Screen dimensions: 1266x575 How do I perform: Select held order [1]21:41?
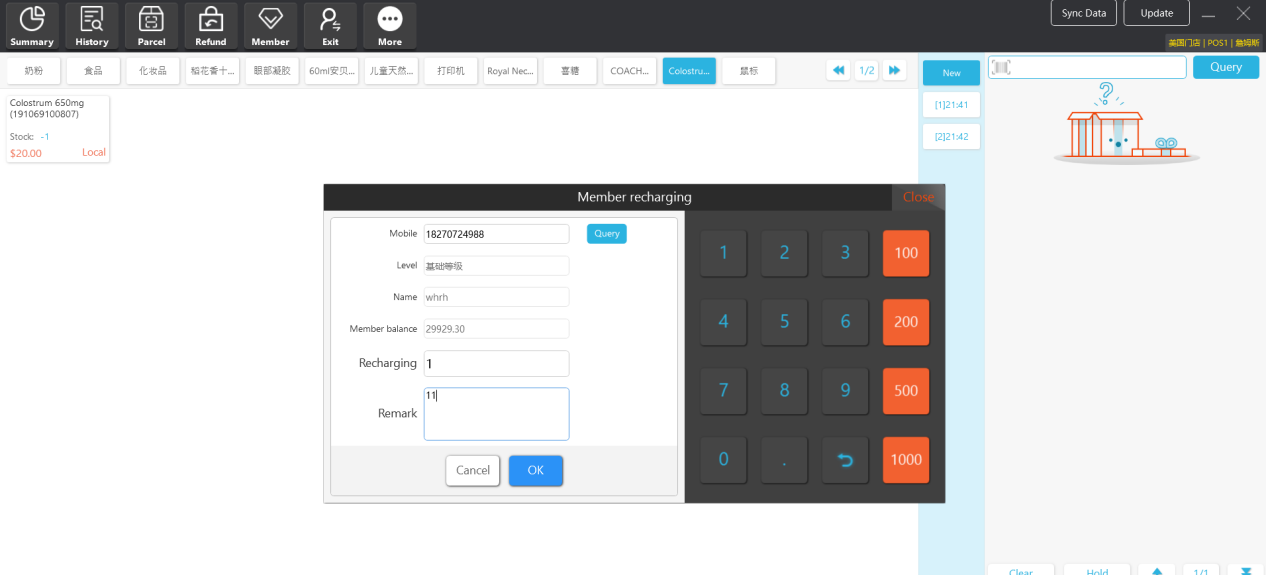951,105
